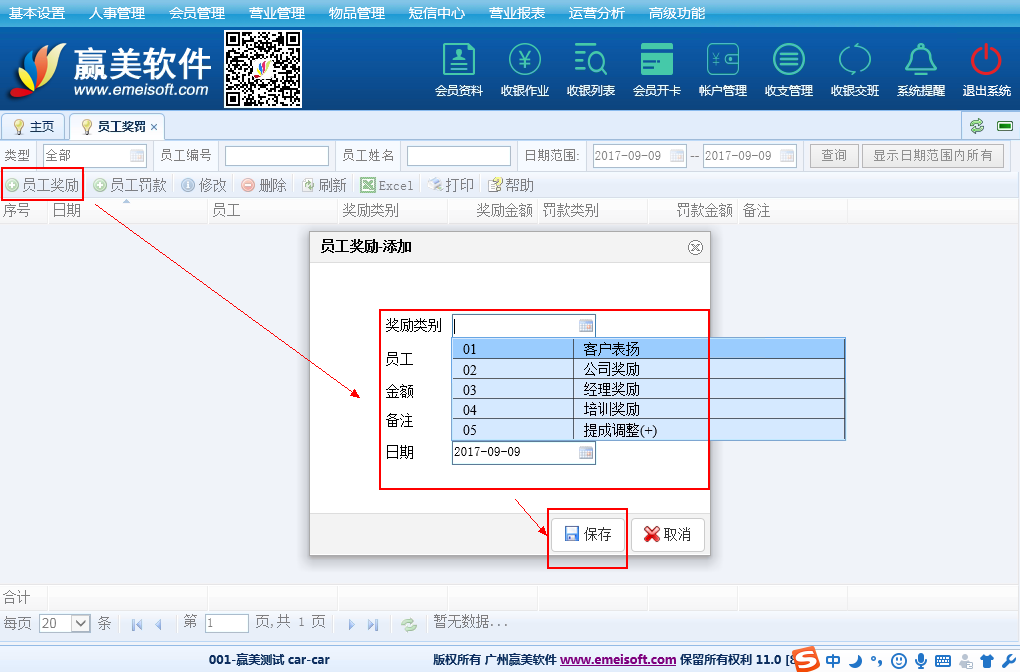Click the 收银交班 shift handover icon
This screenshot has height=672, width=1020.
click(854, 70)
